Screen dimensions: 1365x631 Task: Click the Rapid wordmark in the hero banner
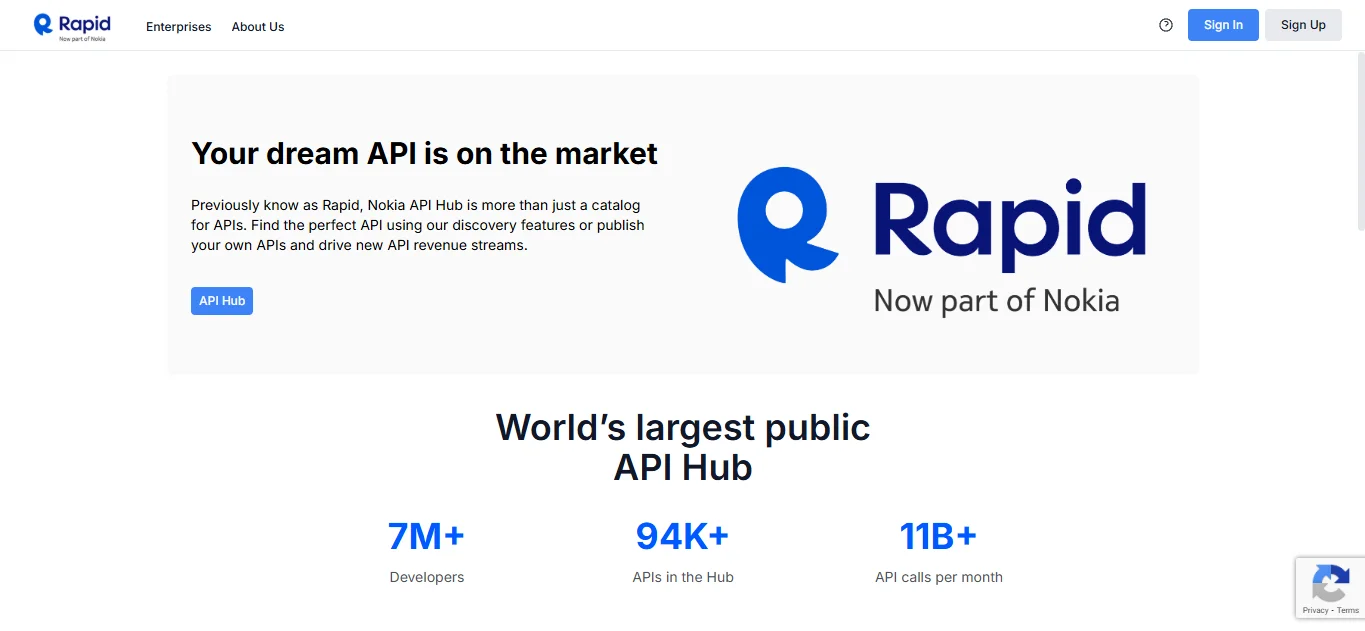pos(1008,224)
